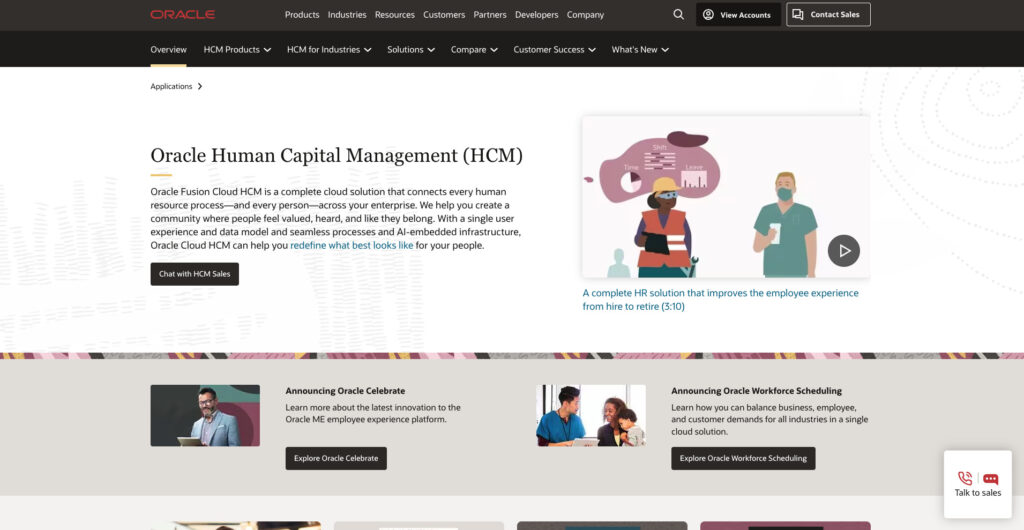The image size is (1024, 530).
Task: Click the View Accounts button
Action: point(738,15)
